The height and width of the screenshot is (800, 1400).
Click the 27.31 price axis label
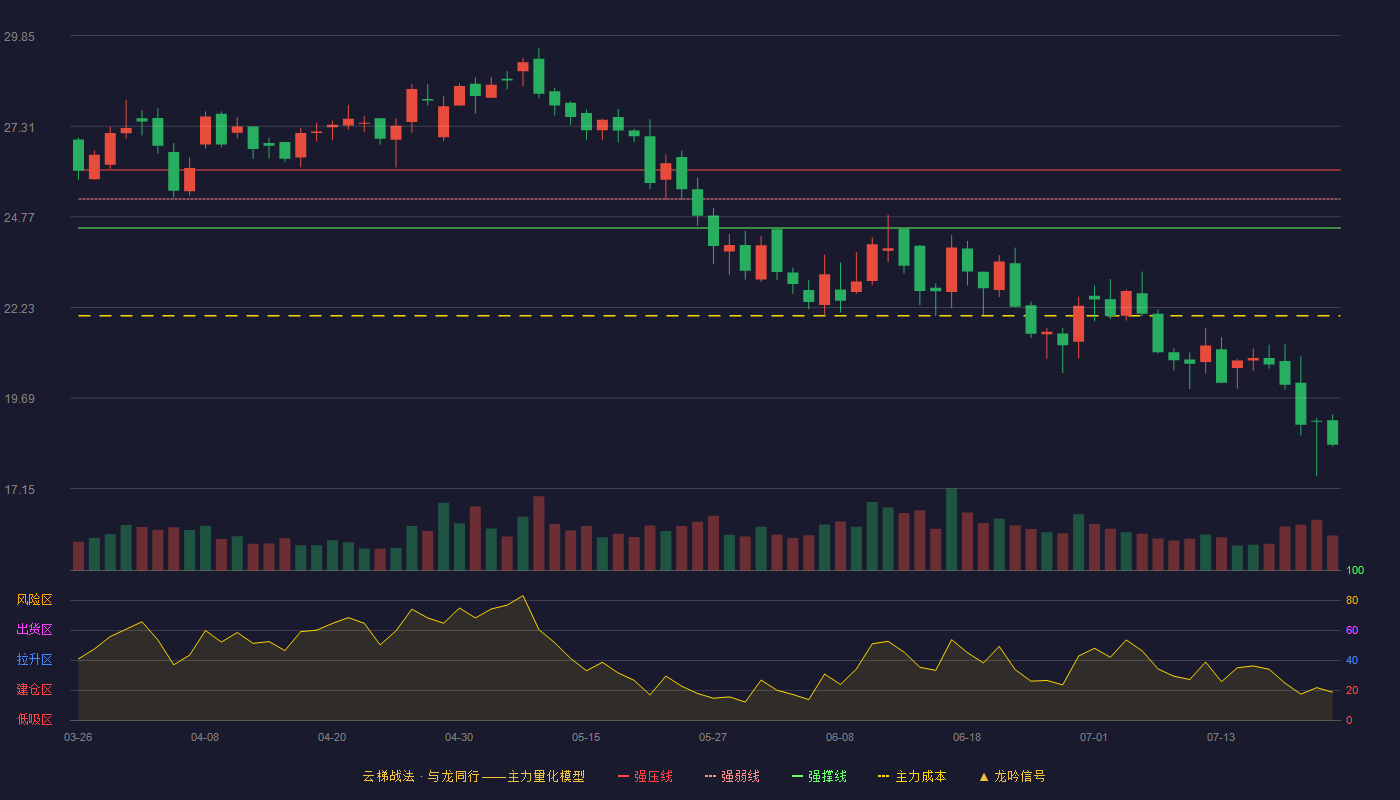coord(19,128)
